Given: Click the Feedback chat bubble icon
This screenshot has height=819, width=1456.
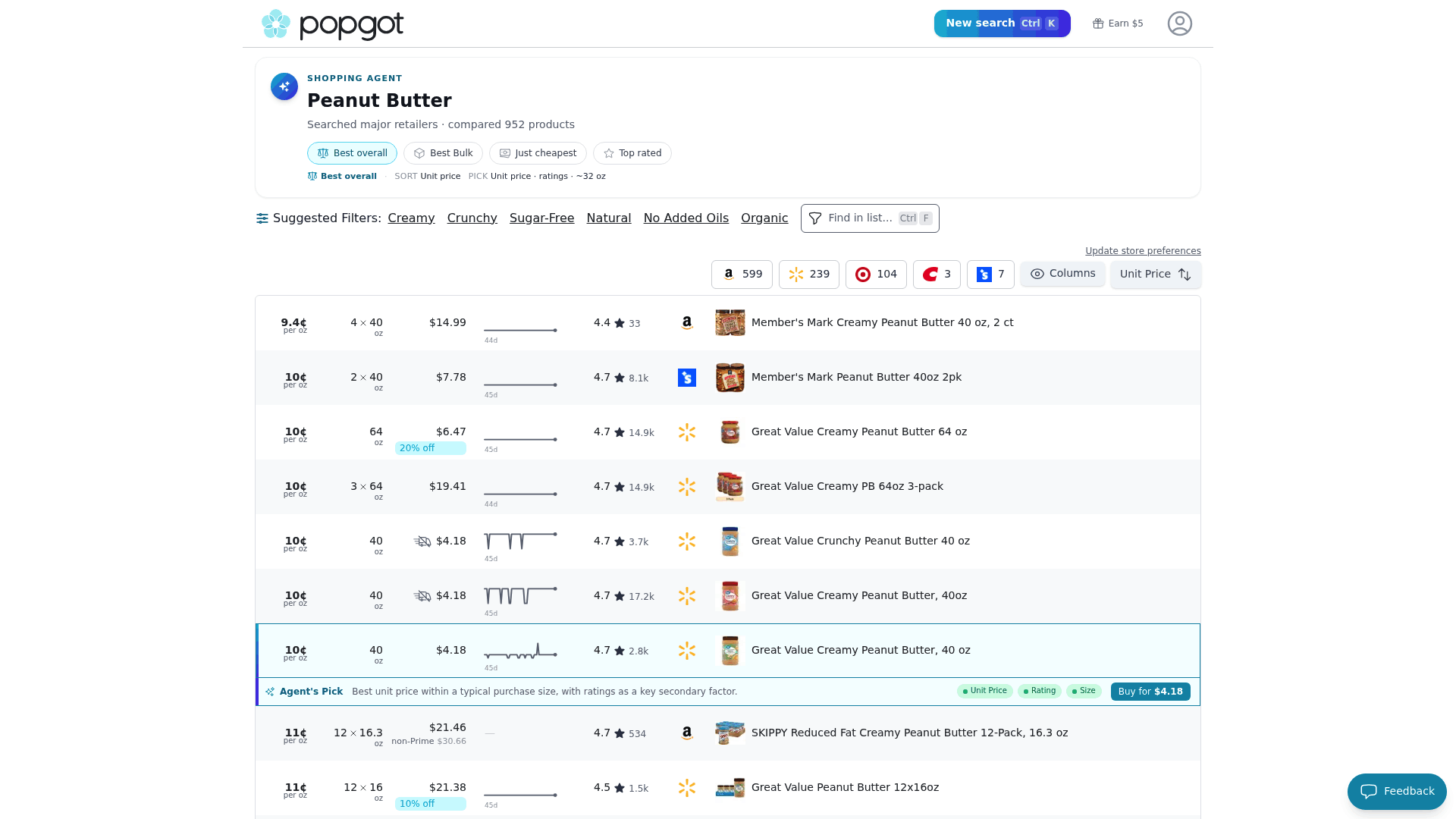Looking at the screenshot, I should [1369, 792].
